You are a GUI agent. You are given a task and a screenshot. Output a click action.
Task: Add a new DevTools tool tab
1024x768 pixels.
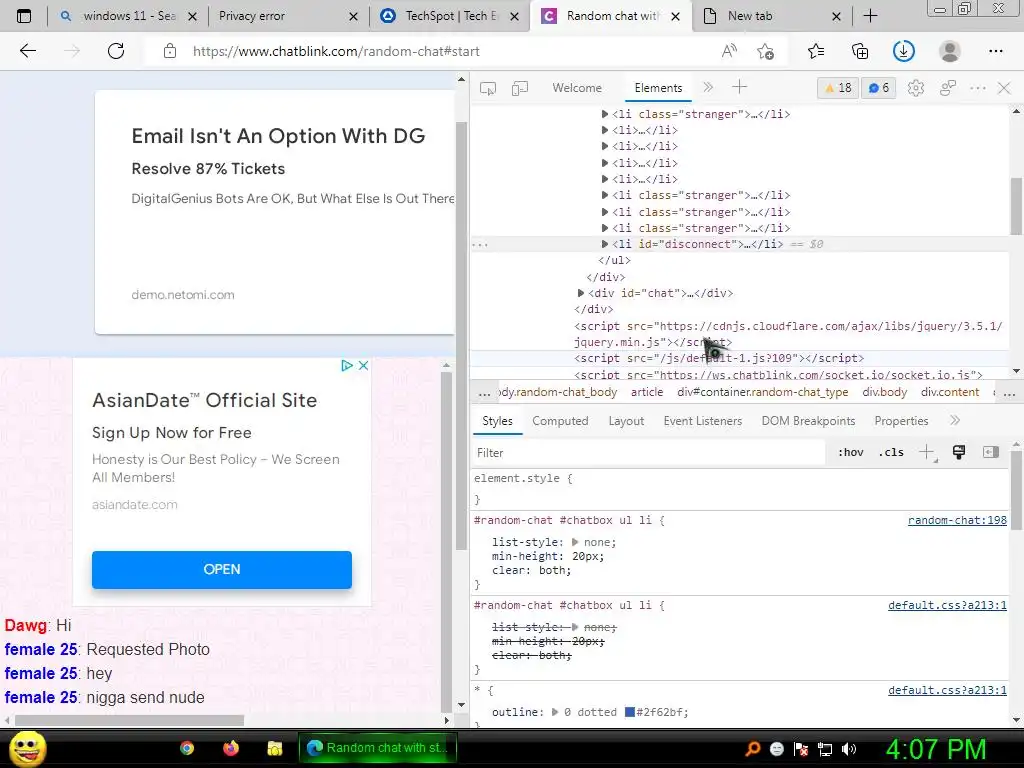739,87
